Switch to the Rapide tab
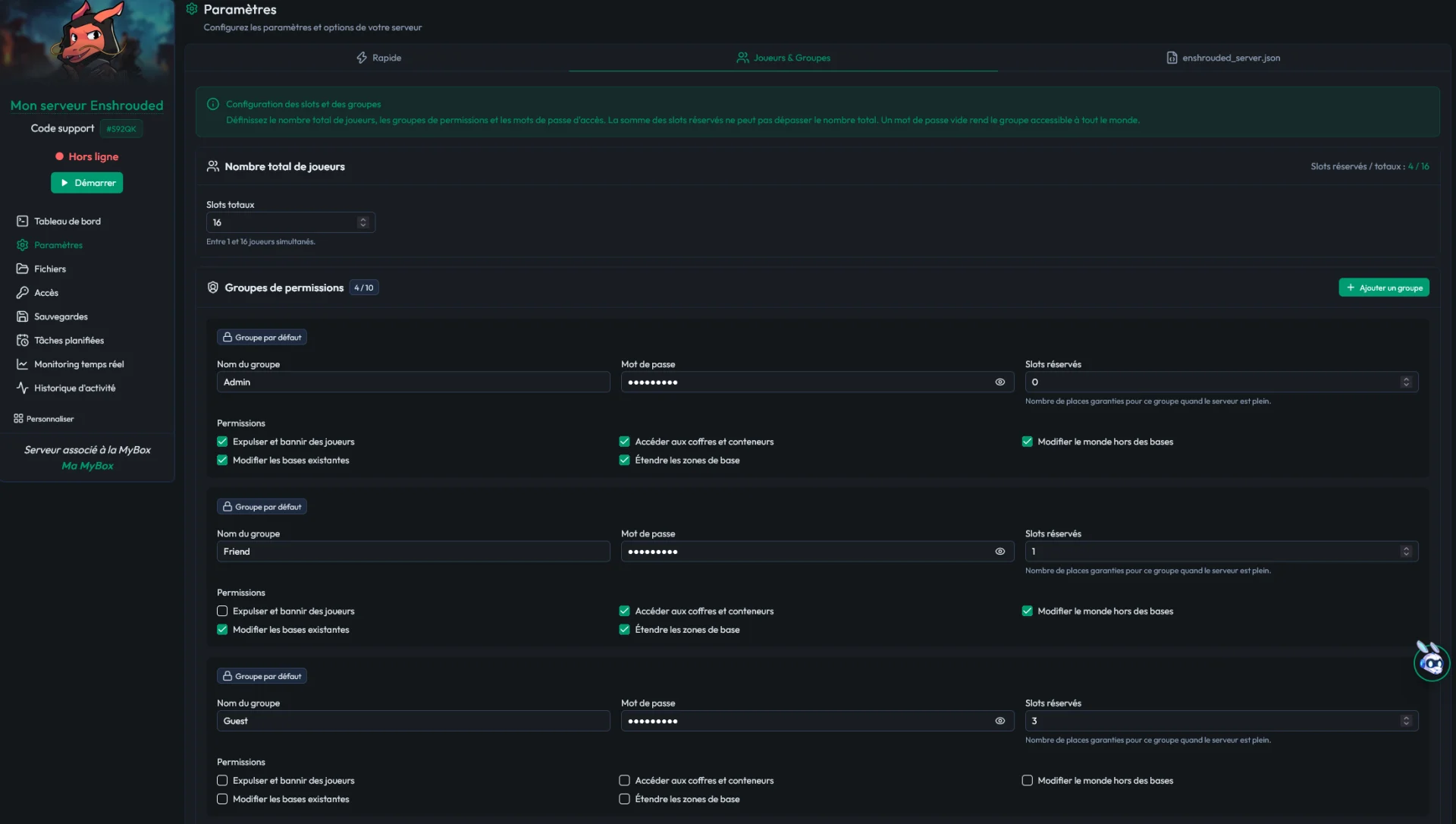Image resolution: width=1456 pixels, height=824 pixels. pyautogui.click(x=378, y=58)
